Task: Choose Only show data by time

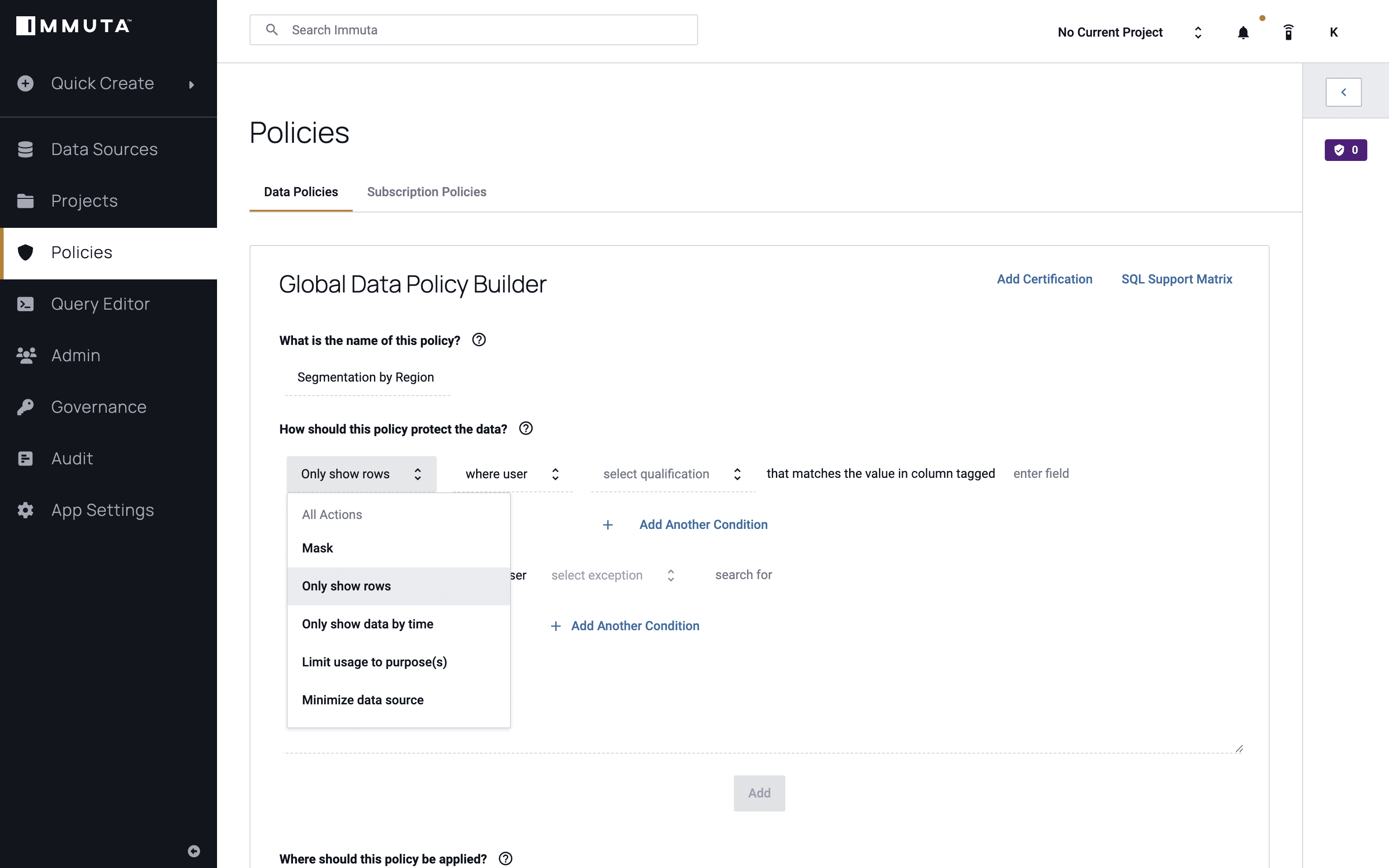Action: pos(398,624)
